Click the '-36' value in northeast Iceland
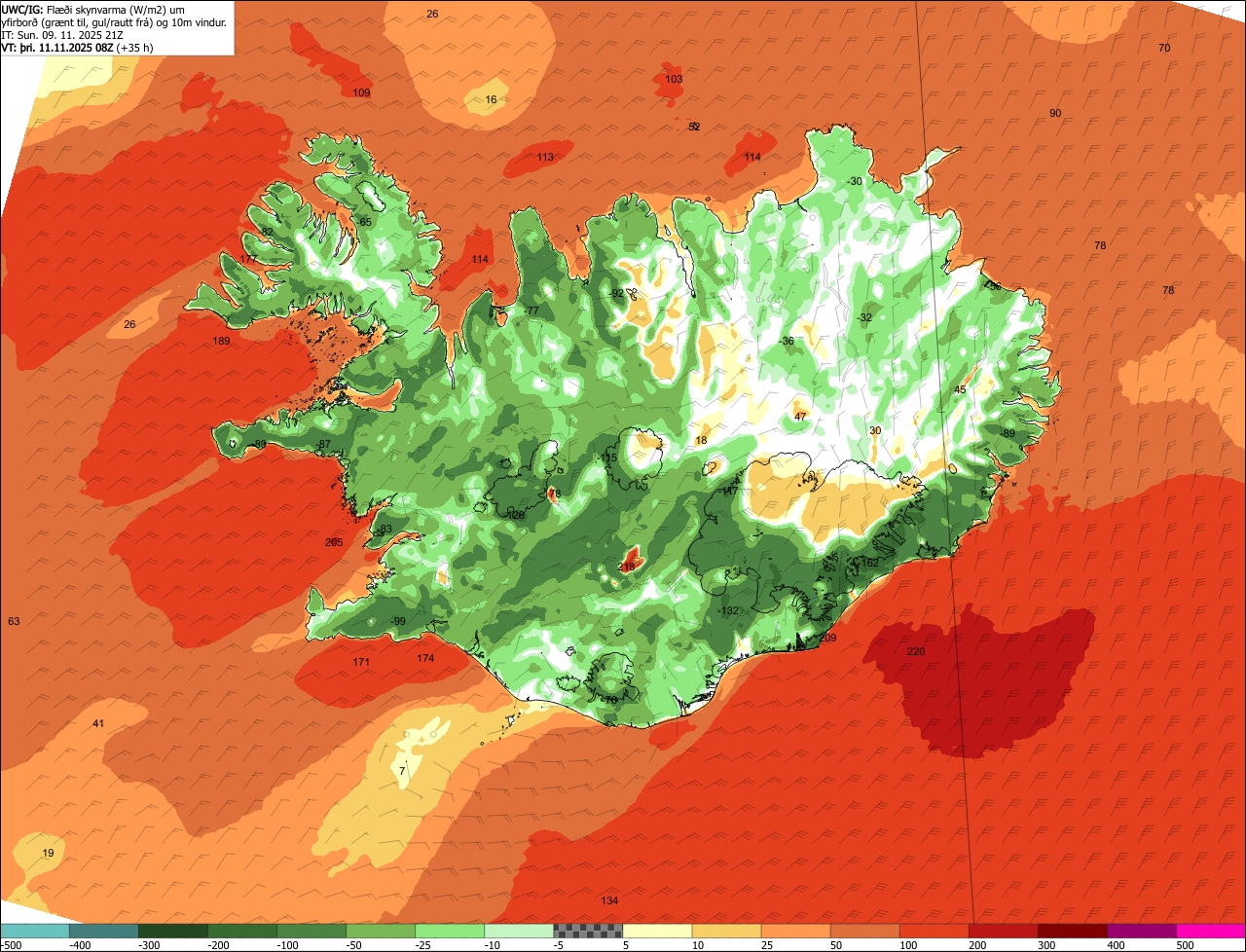 [786, 342]
